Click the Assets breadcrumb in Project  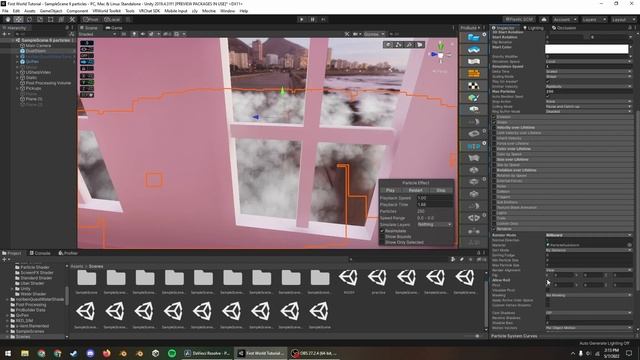(x=77, y=266)
